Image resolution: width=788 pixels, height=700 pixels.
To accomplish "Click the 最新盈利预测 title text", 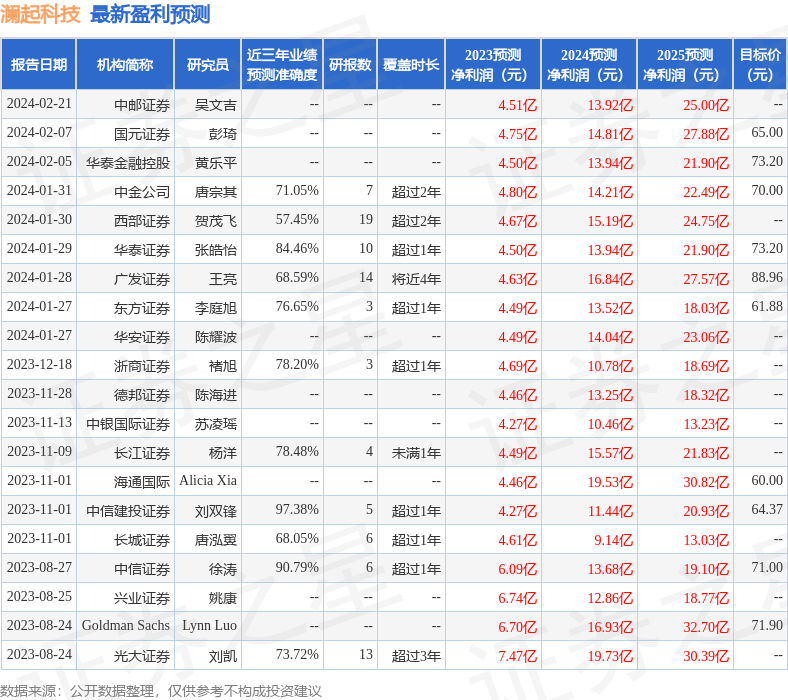I will [150, 14].
